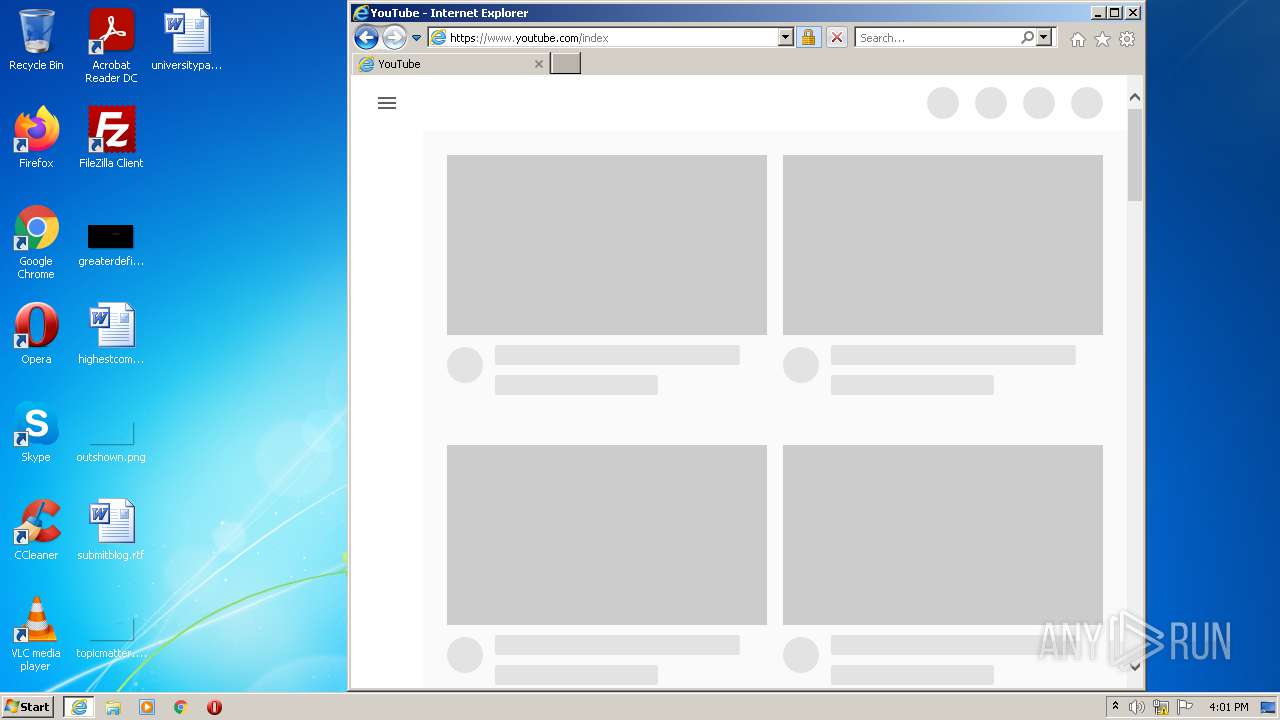Screen dimensions: 1280x720
Task: Open Recycle Bin desktop icon
Action: point(36,40)
